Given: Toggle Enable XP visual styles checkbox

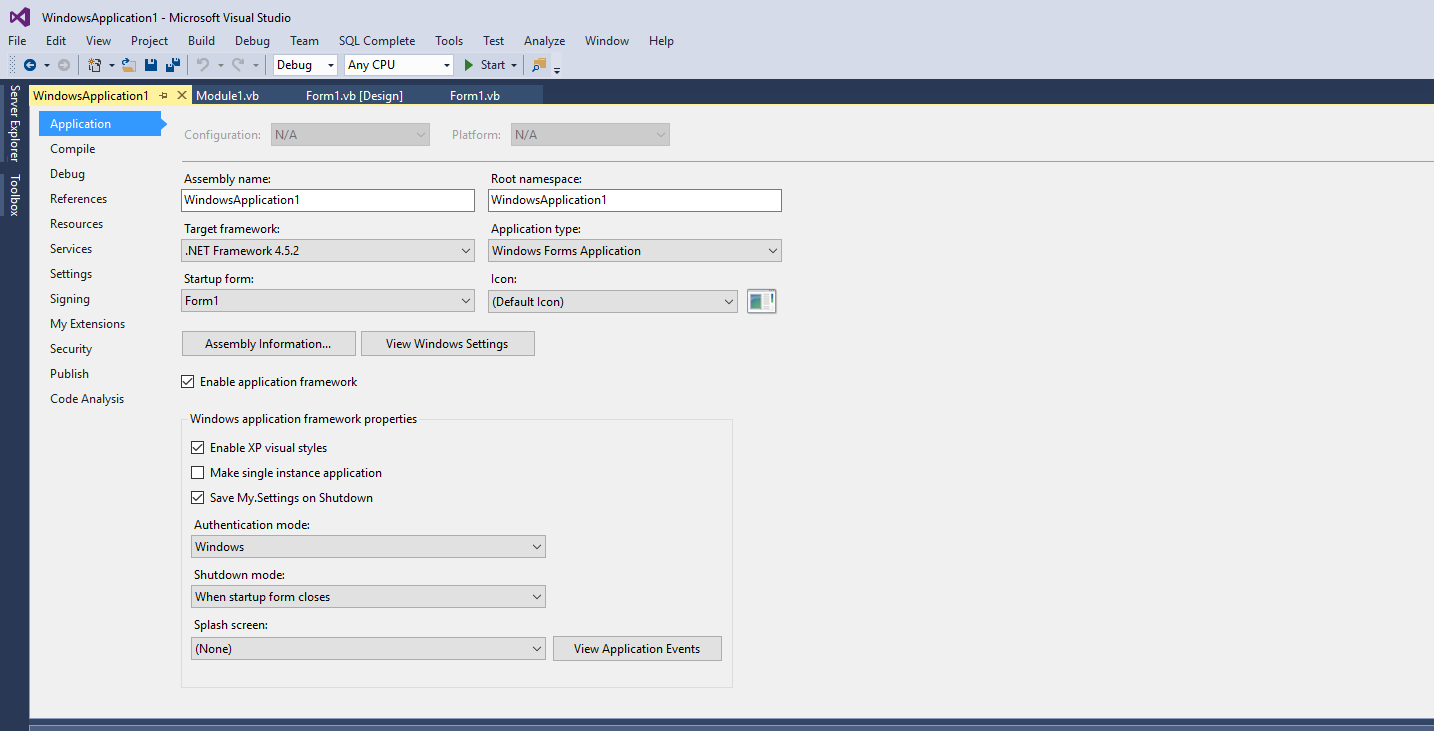Looking at the screenshot, I should pyautogui.click(x=197, y=448).
